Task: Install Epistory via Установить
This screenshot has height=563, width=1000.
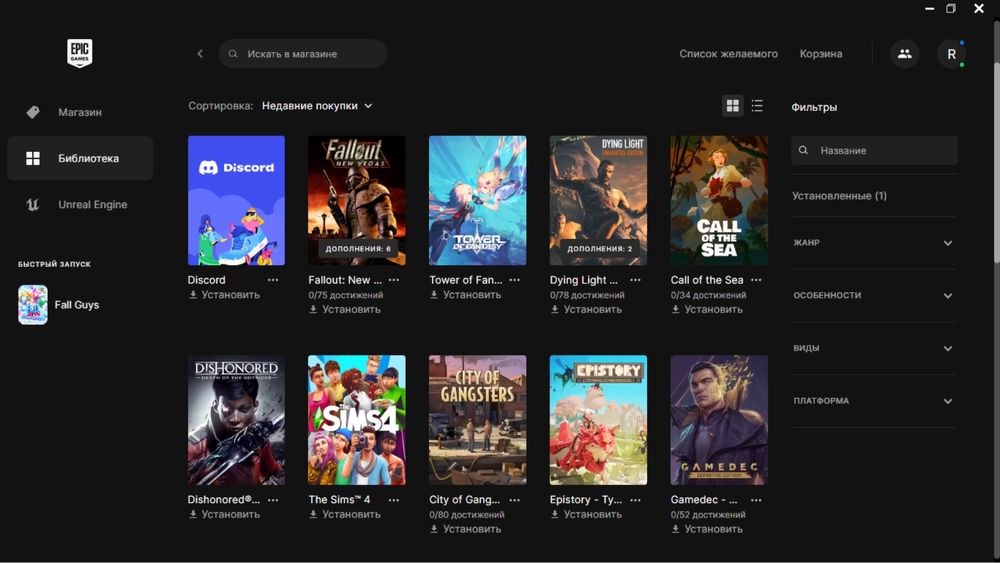Action: 587,514
